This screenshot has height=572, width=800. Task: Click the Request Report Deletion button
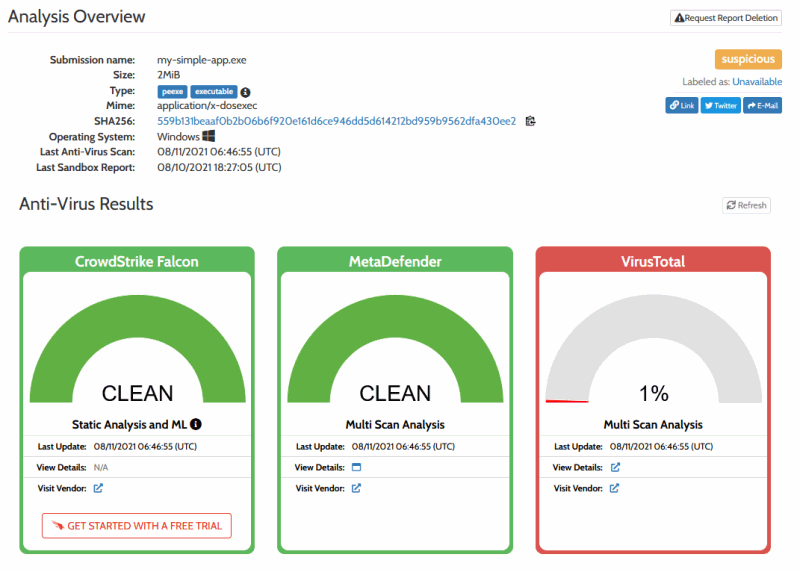click(726, 18)
